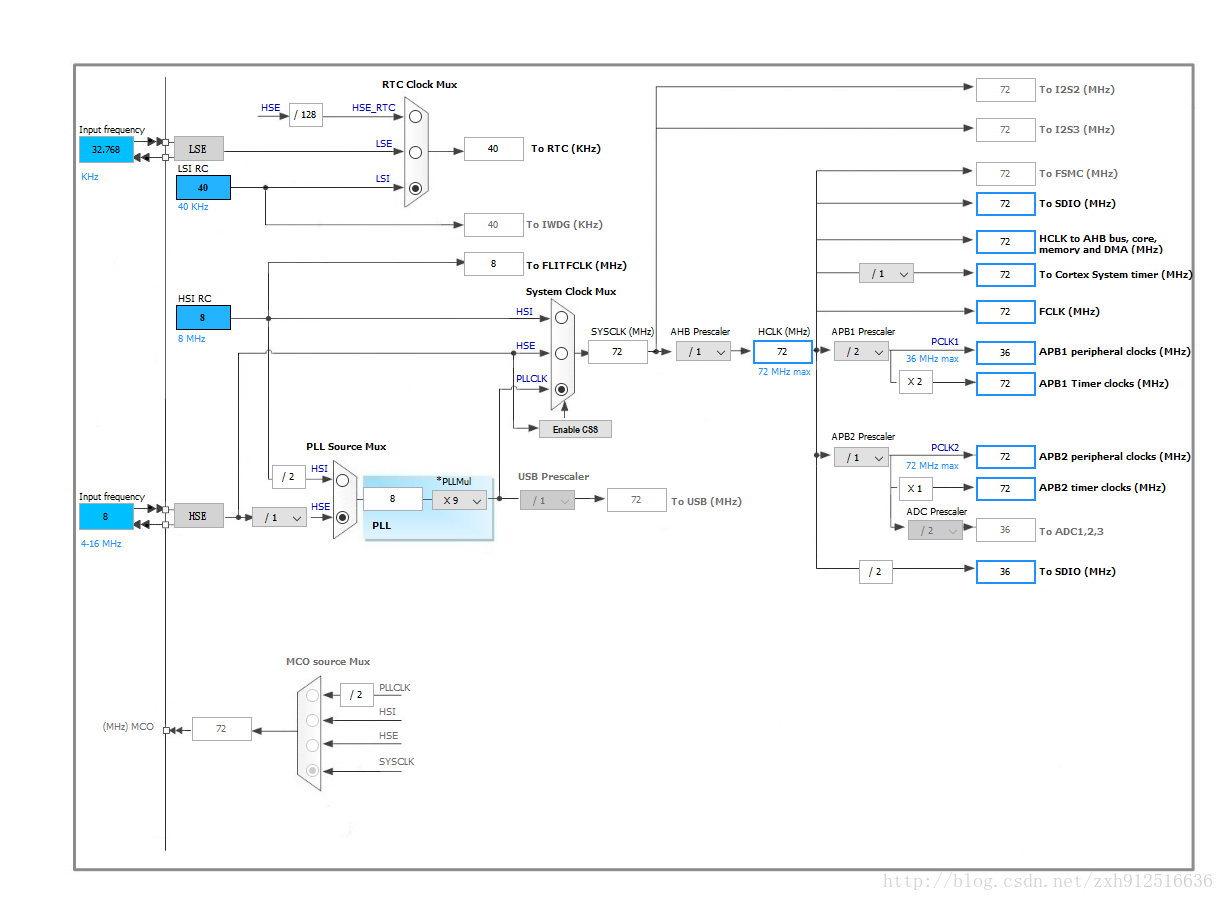The height and width of the screenshot is (901, 1224).
Task: Click the HCLK (MHz) value field
Action: 782,351
